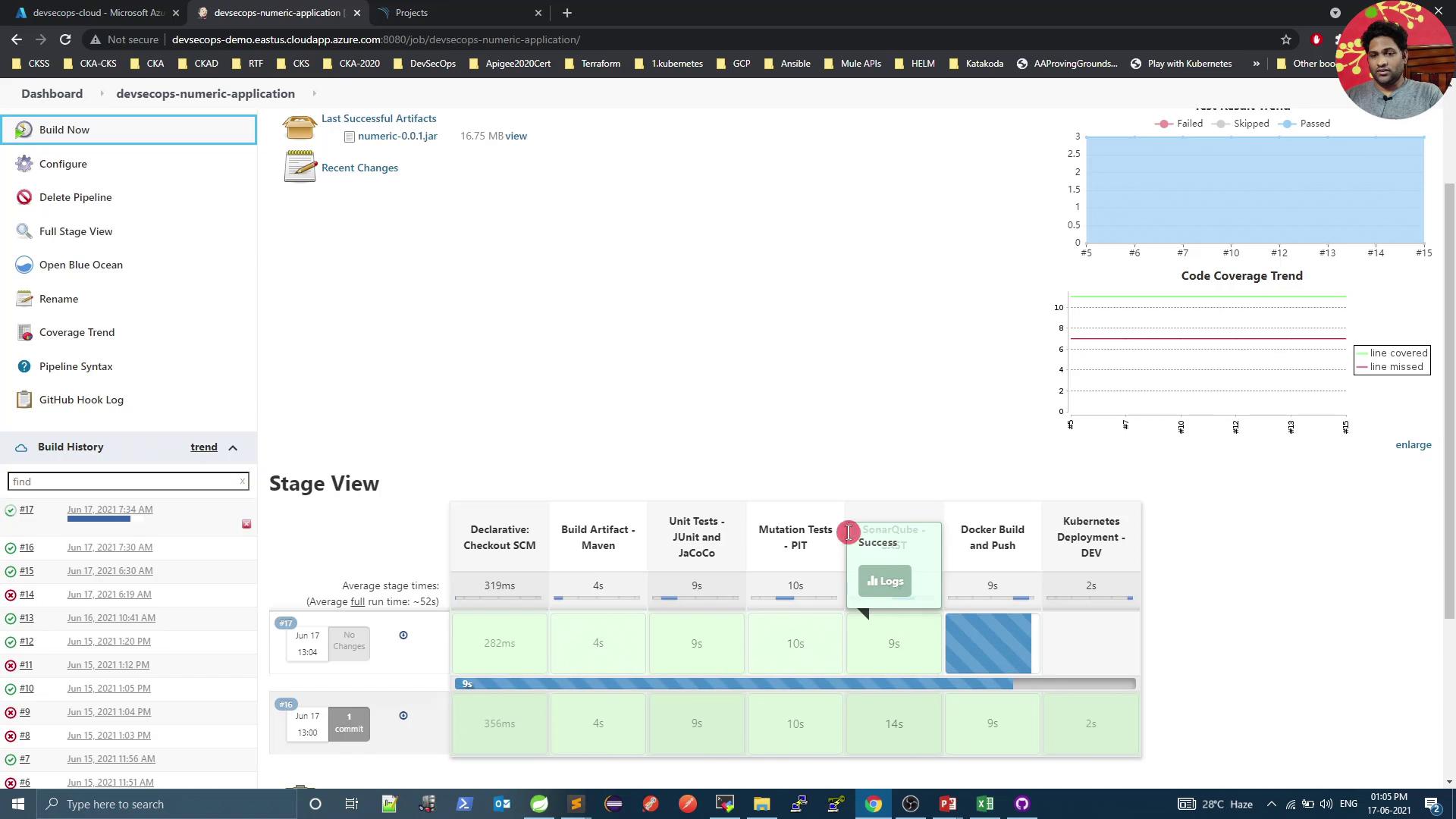Cancel running build #17 with red X
The width and height of the screenshot is (1456, 819).
[x=246, y=524]
